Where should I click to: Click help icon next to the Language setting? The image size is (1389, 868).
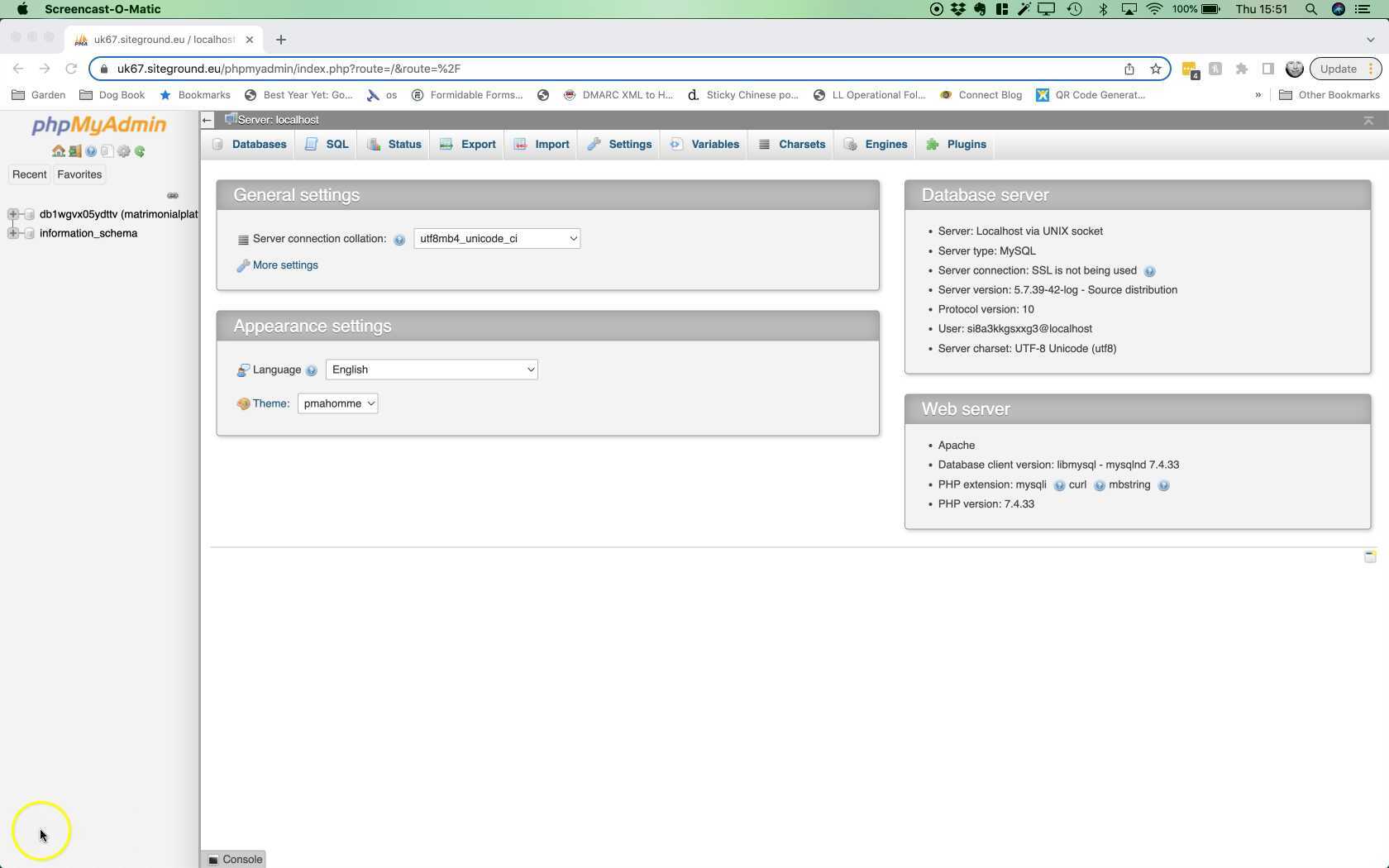point(312,370)
